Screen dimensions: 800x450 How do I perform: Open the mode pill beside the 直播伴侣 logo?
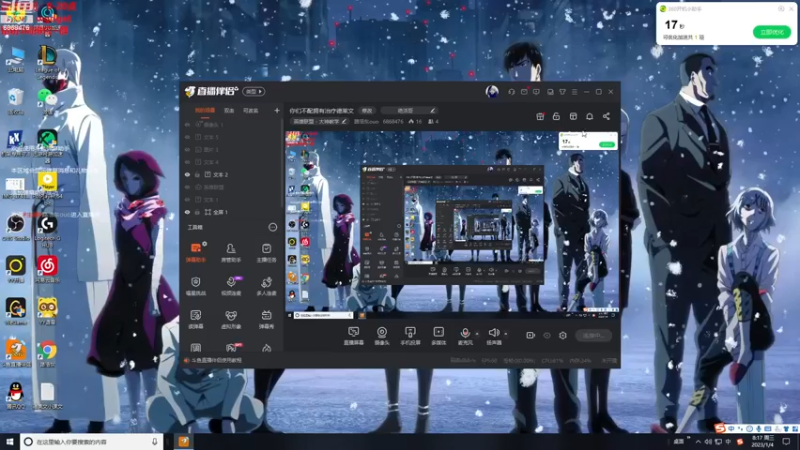click(x=254, y=91)
